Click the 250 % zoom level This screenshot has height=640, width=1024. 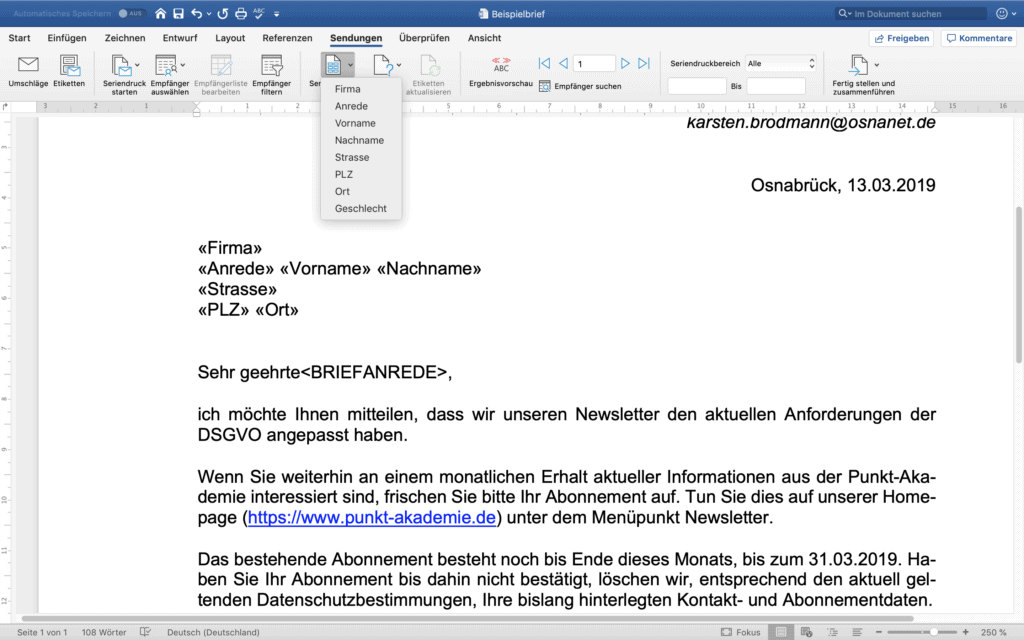click(993, 632)
